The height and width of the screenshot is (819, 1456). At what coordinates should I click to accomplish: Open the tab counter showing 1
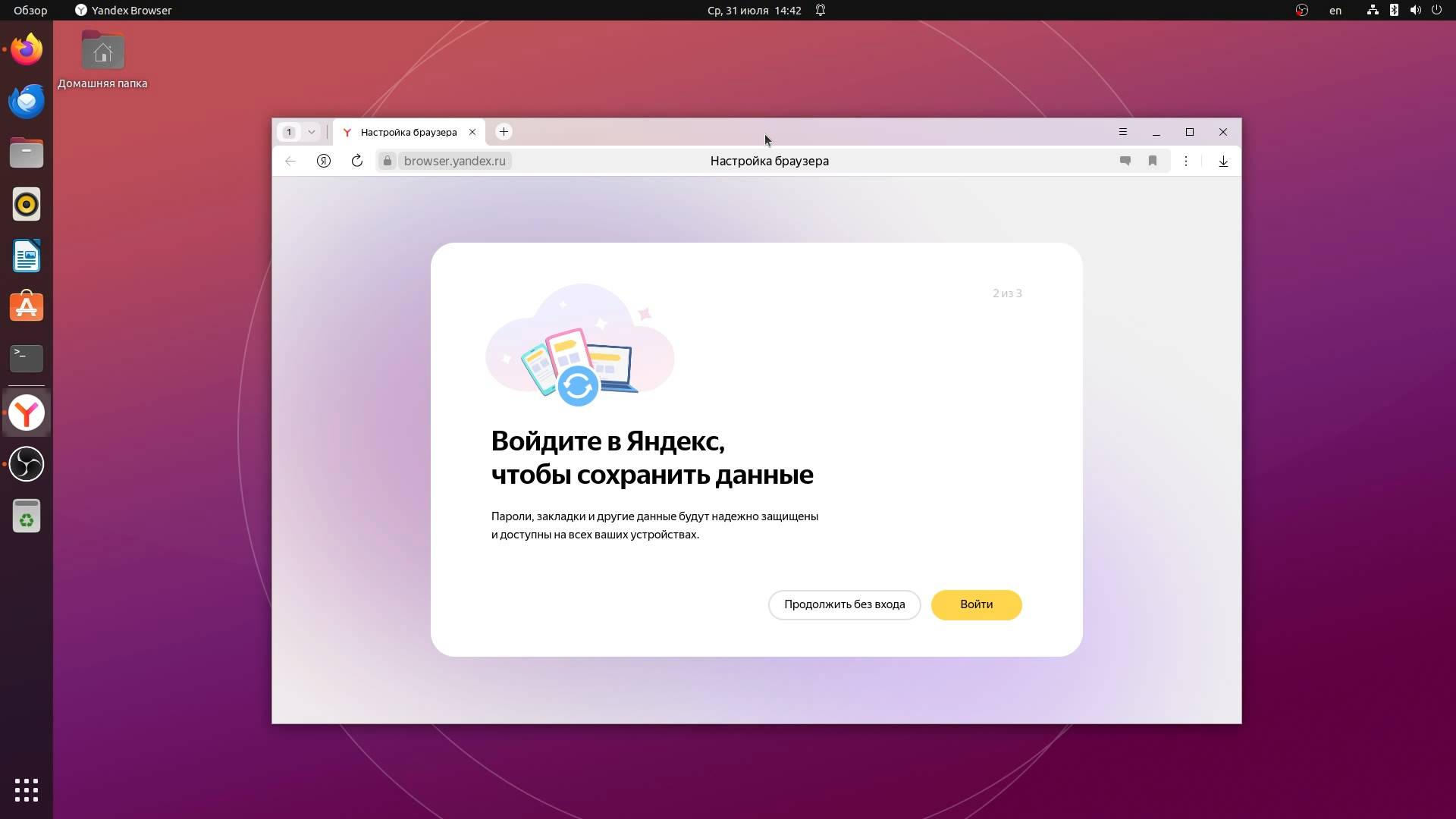pos(289,132)
